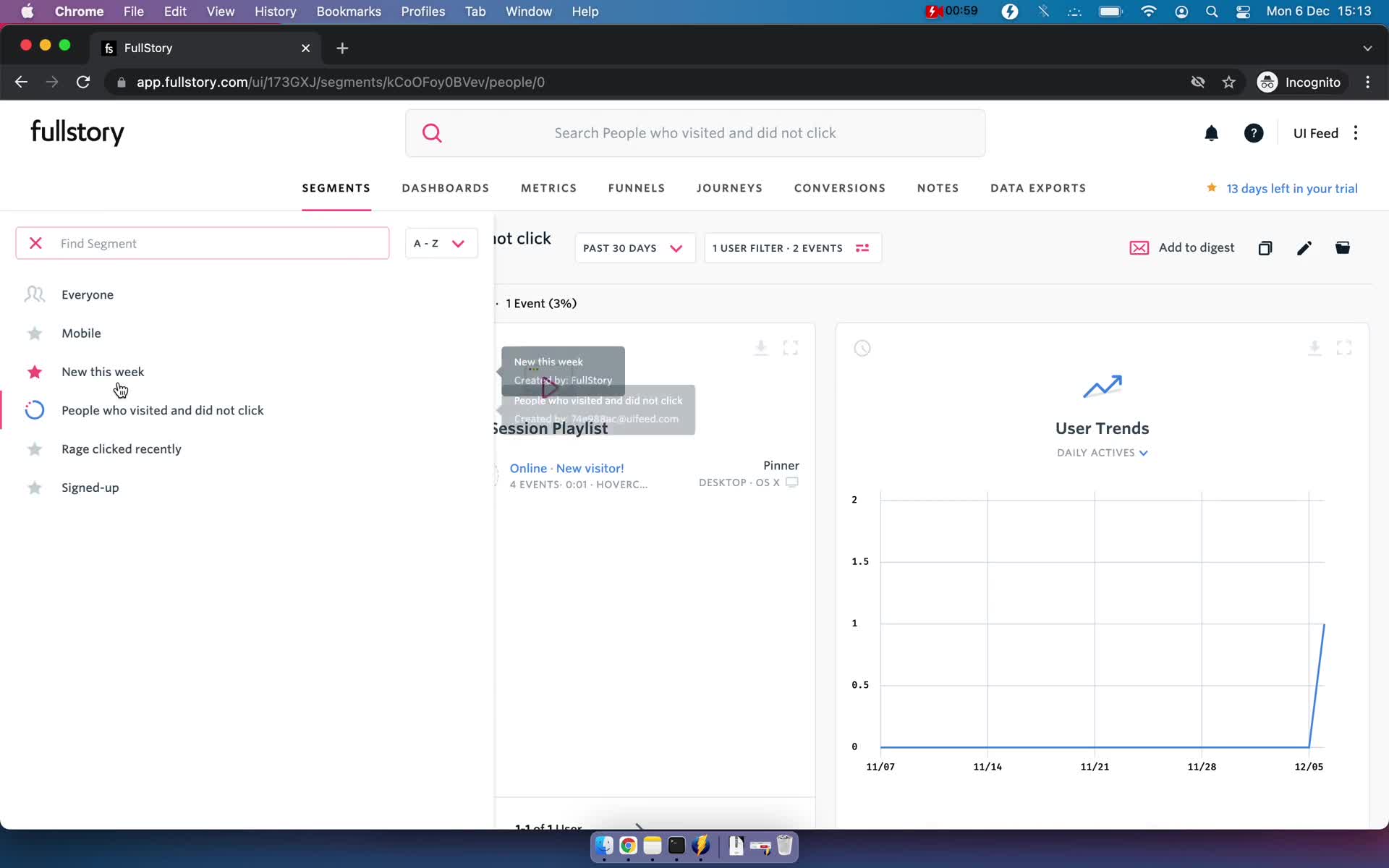Open the UI Feed account kebab menu
Screen dimensions: 1389x868
tap(1356, 133)
